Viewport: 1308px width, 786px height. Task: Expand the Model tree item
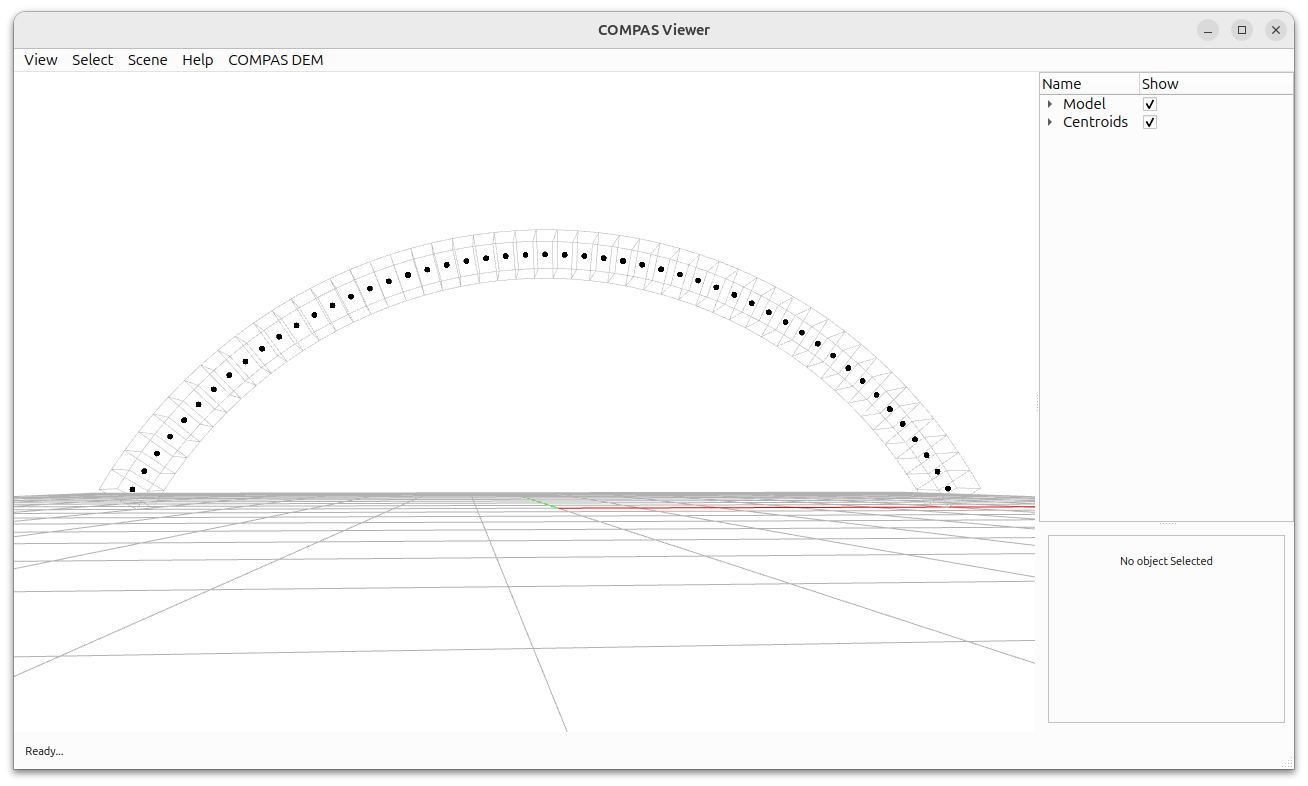coord(1049,104)
